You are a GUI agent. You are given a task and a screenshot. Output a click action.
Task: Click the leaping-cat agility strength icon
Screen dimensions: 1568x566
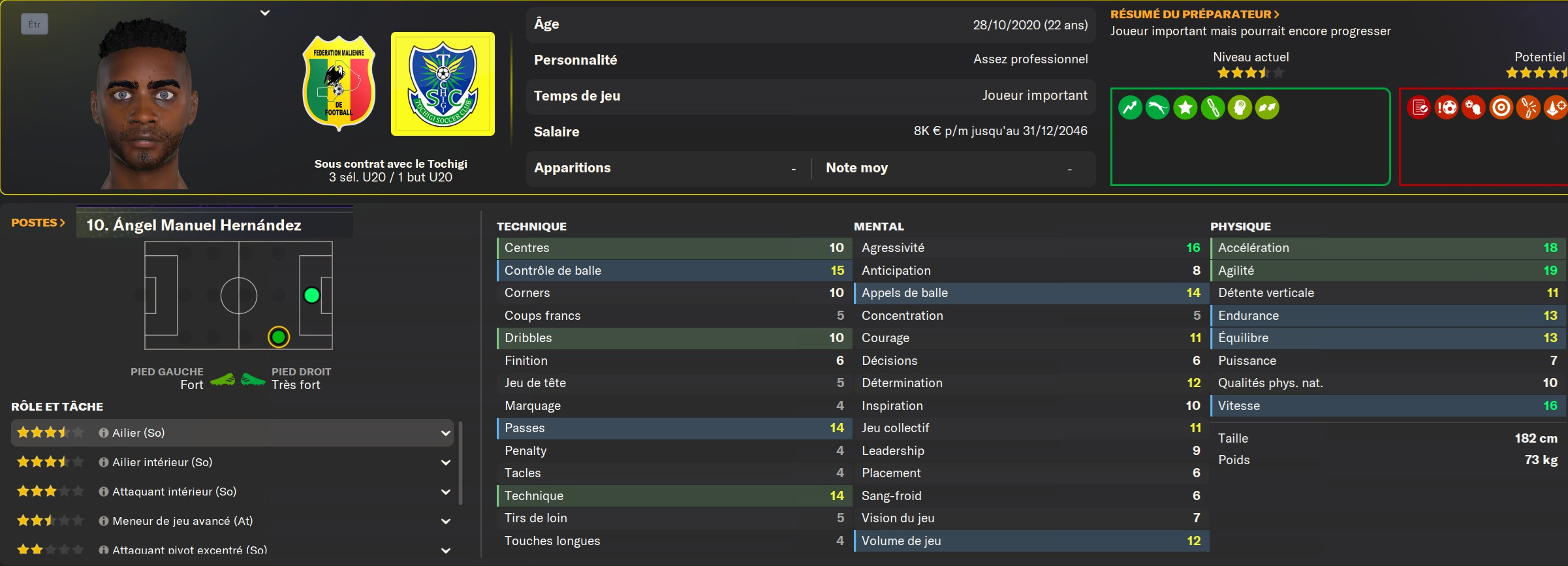1157,108
